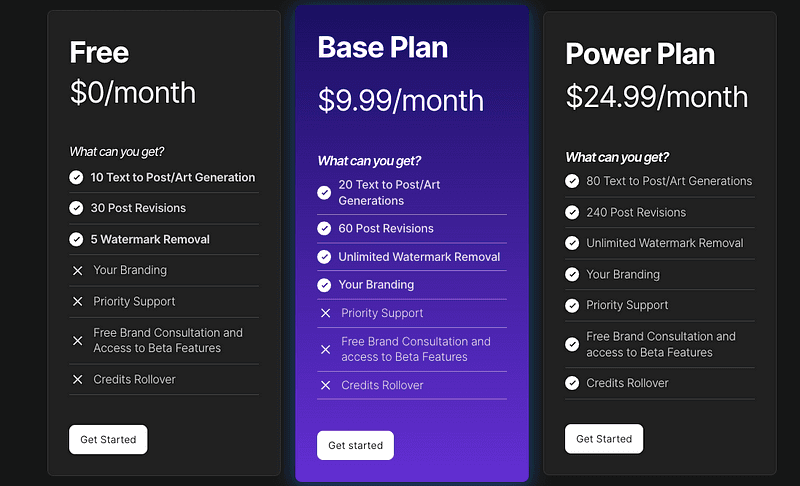Click checkmark beside 240 Post Revisions
This screenshot has width=800, height=486.
[x=572, y=212]
